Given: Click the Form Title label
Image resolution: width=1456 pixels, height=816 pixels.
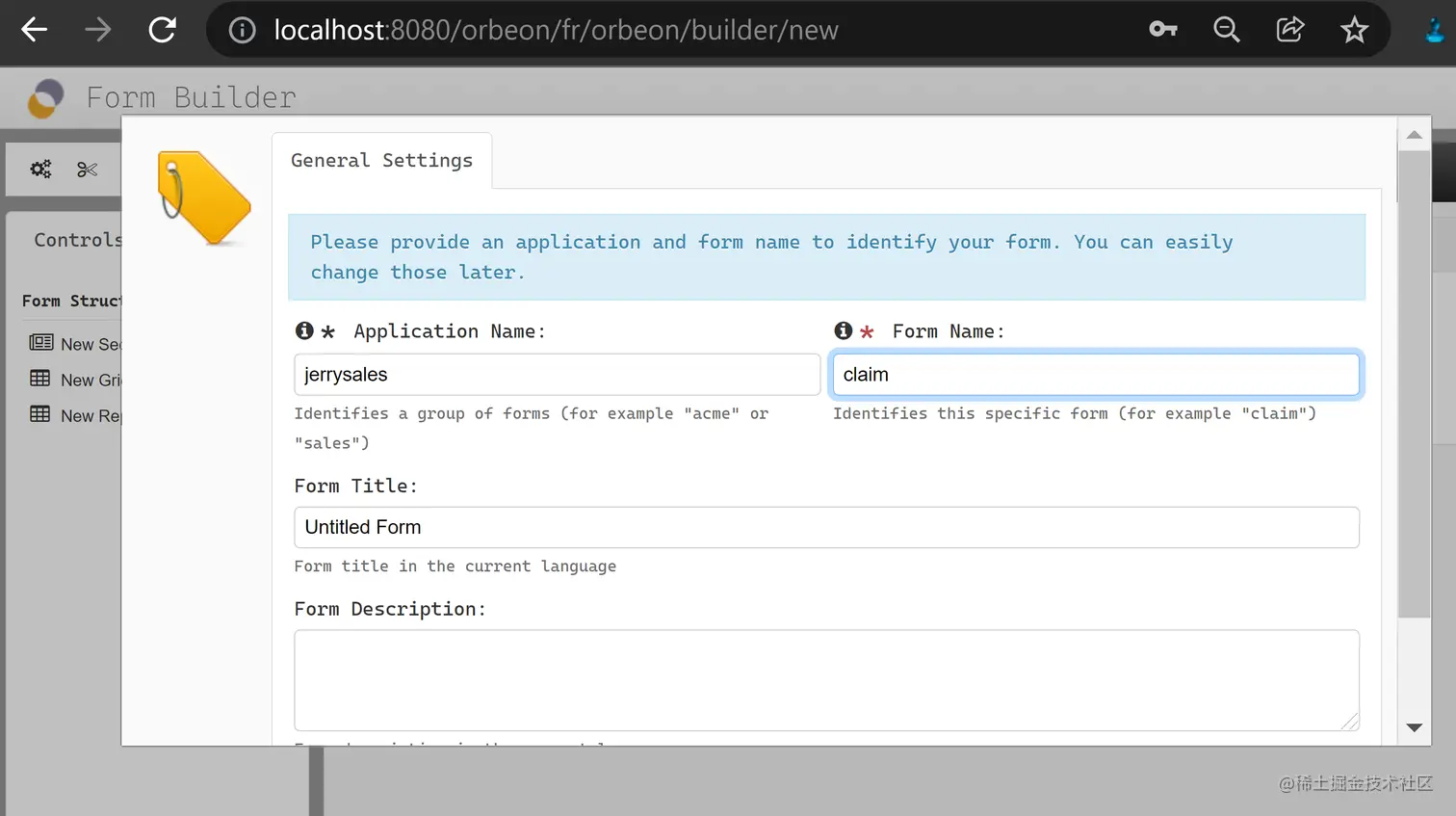Looking at the screenshot, I should click(356, 486).
